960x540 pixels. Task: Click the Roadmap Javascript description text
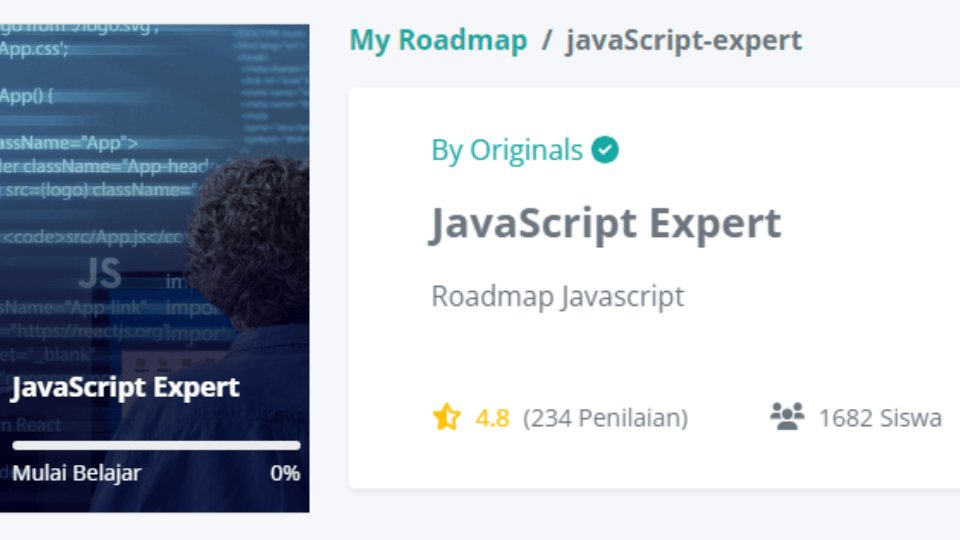click(558, 296)
